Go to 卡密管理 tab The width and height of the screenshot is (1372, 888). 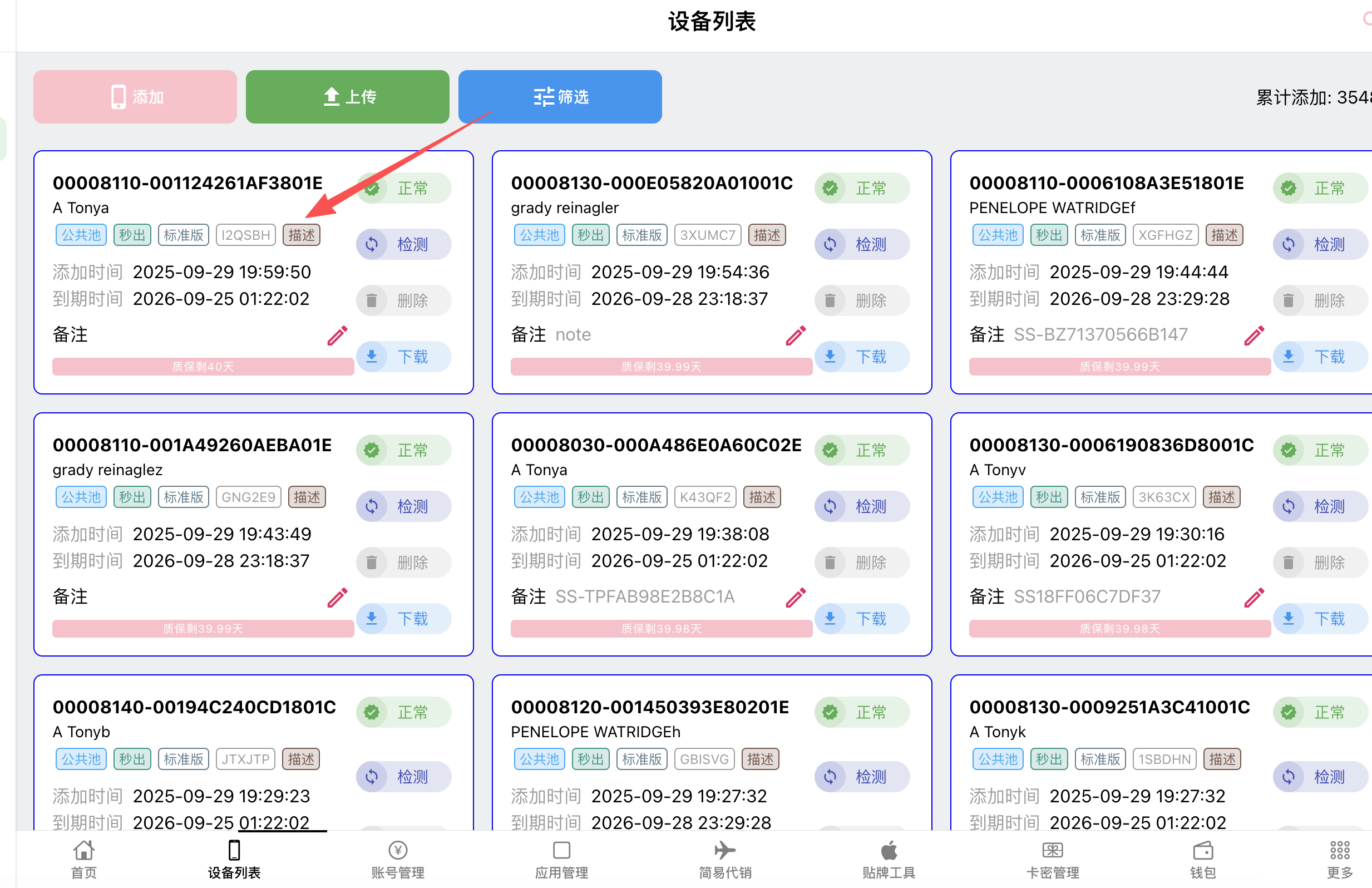pos(1052,859)
